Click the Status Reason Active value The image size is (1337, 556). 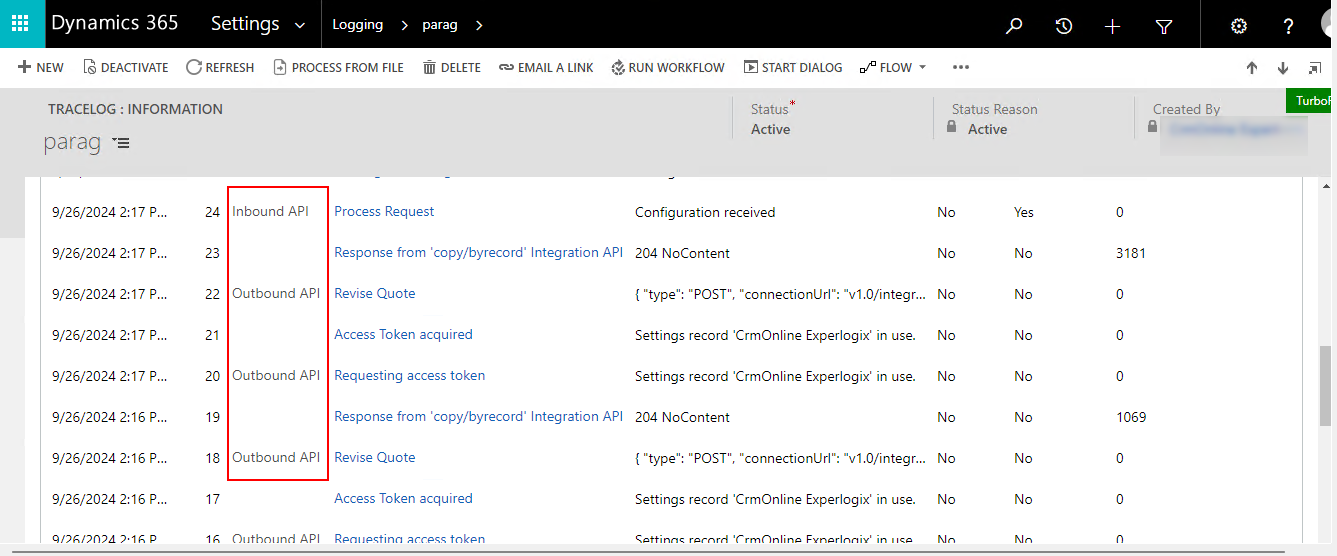click(x=987, y=129)
